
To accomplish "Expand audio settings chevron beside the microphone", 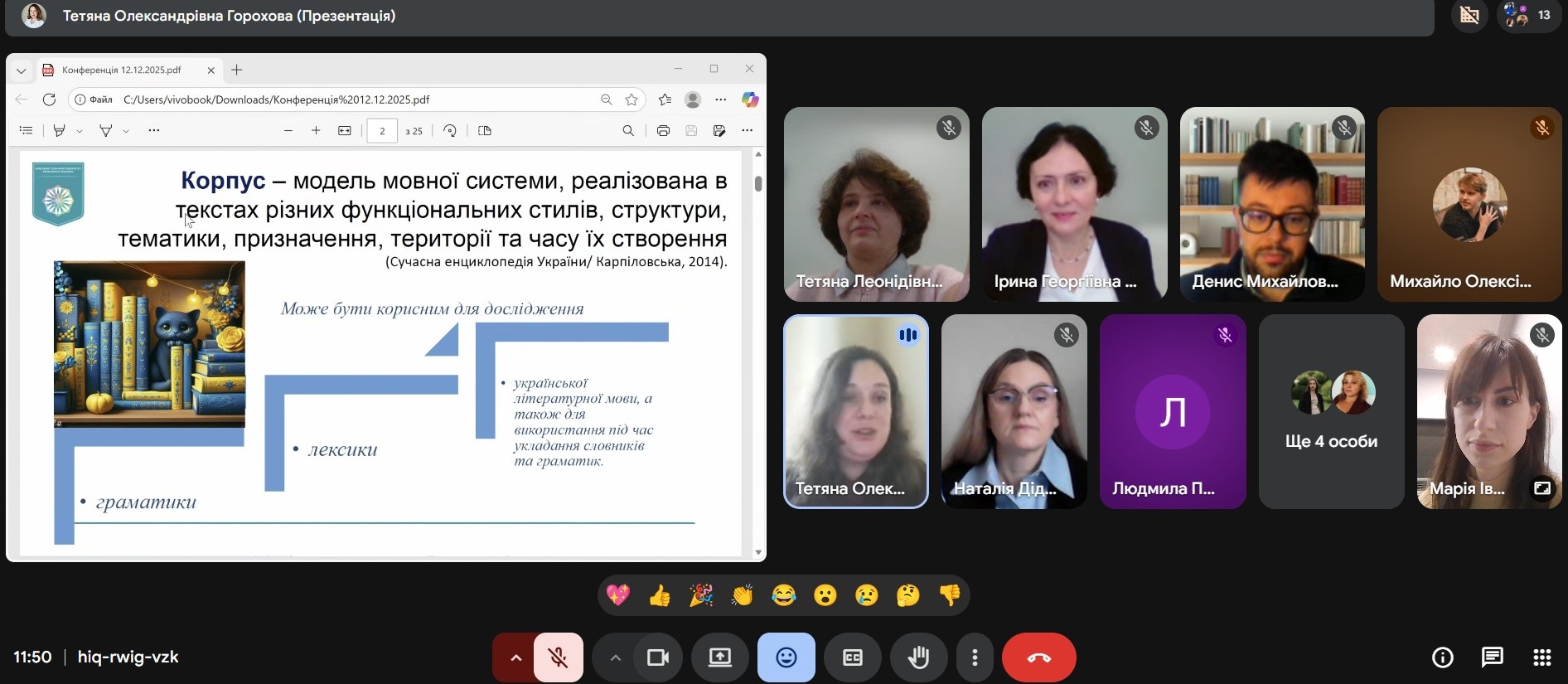I will click(515, 657).
